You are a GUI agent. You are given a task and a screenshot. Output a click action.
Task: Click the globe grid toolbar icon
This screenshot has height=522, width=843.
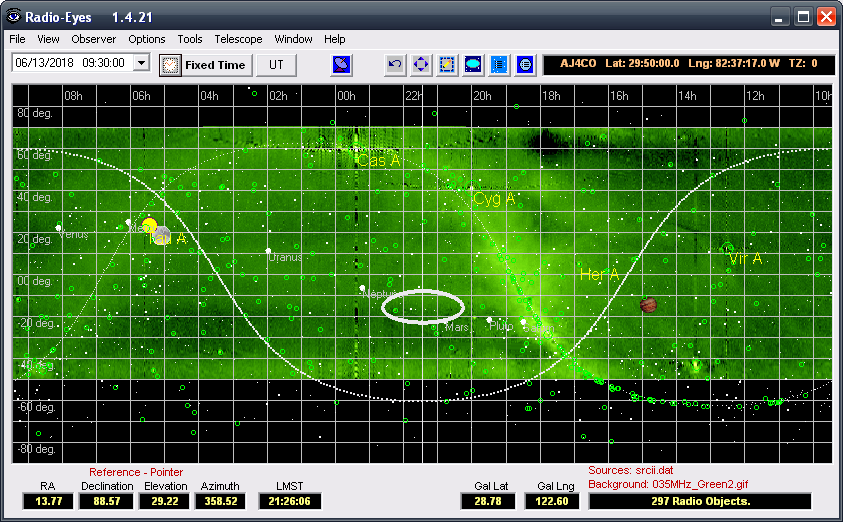point(525,65)
